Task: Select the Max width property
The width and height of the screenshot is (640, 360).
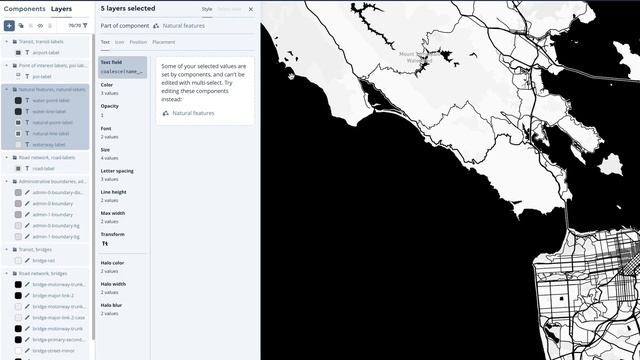Action: pos(122,218)
